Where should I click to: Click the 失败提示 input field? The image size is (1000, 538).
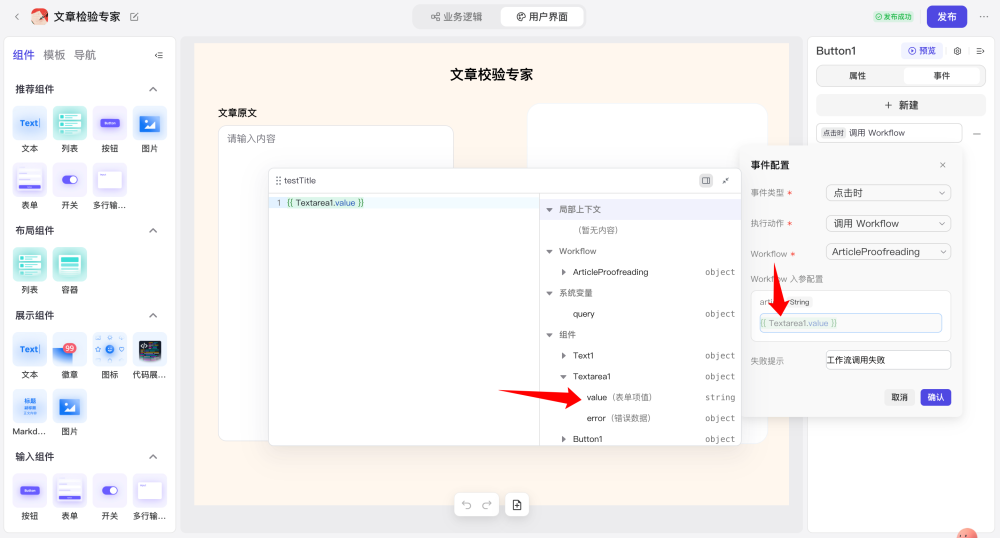tap(888, 360)
